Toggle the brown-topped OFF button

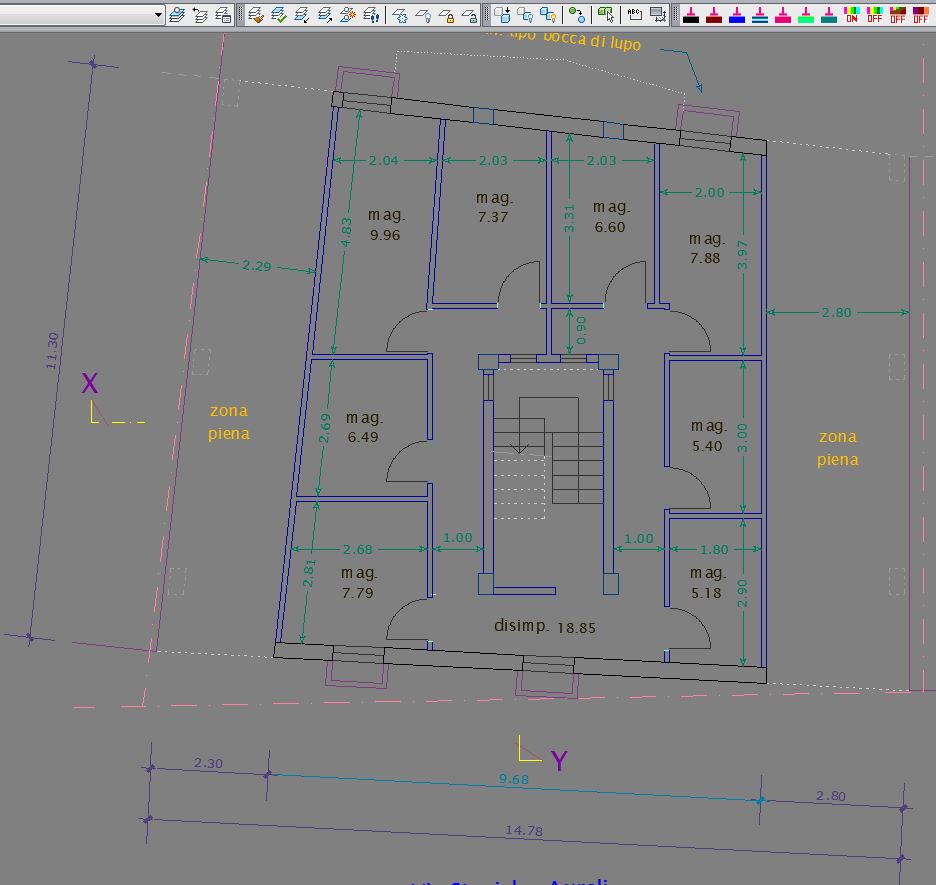coord(898,15)
